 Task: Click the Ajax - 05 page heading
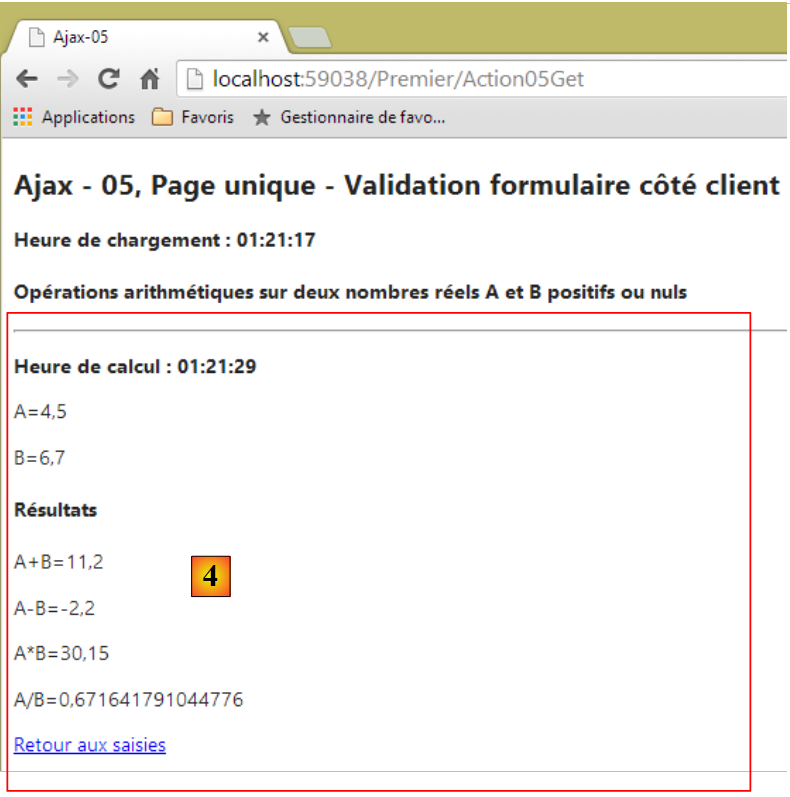[x=396, y=185]
